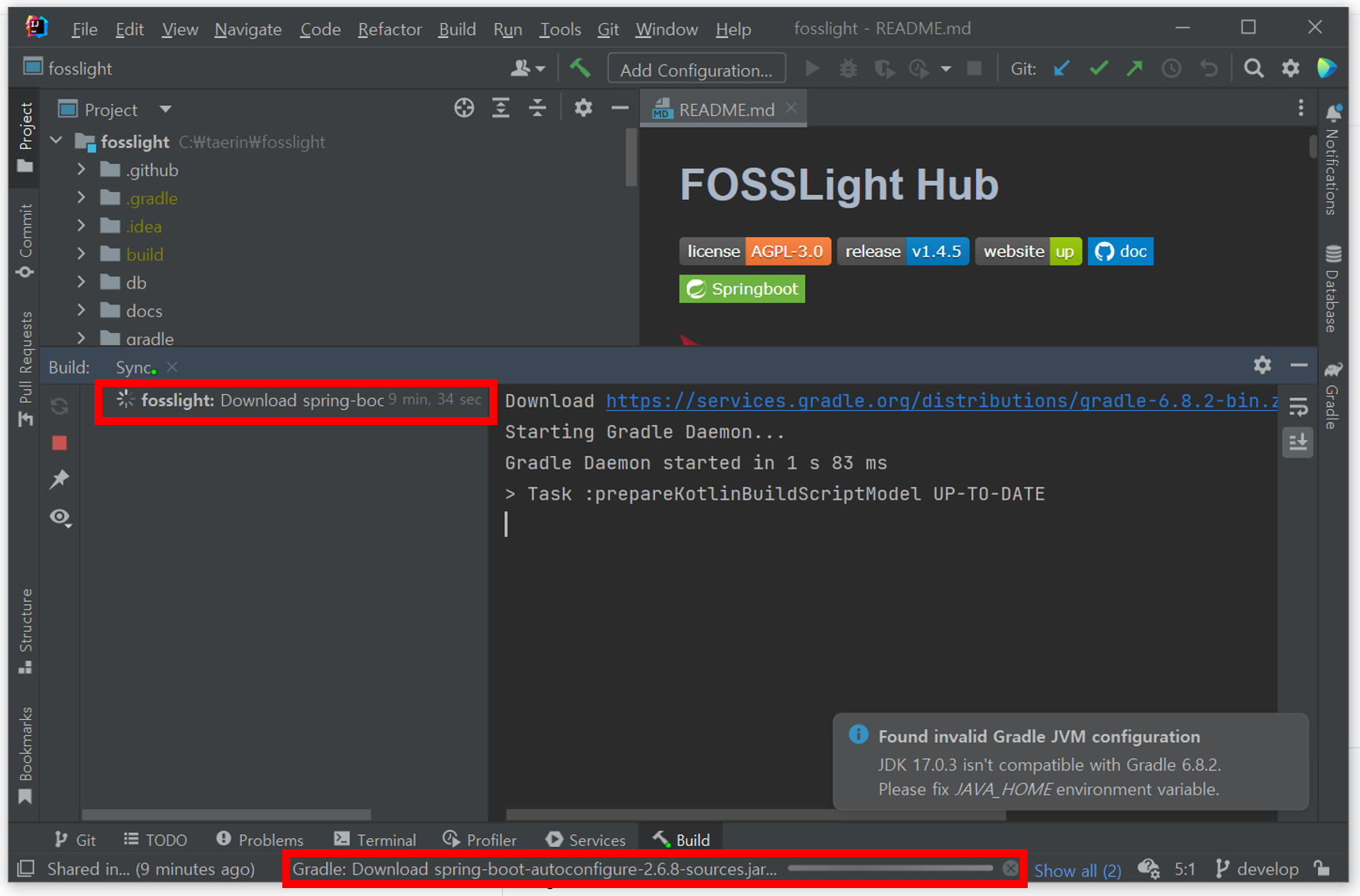Screen dimensions: 1360x896
Task: Click build tree horizontal scrollbar
Action: click(226, 814)
